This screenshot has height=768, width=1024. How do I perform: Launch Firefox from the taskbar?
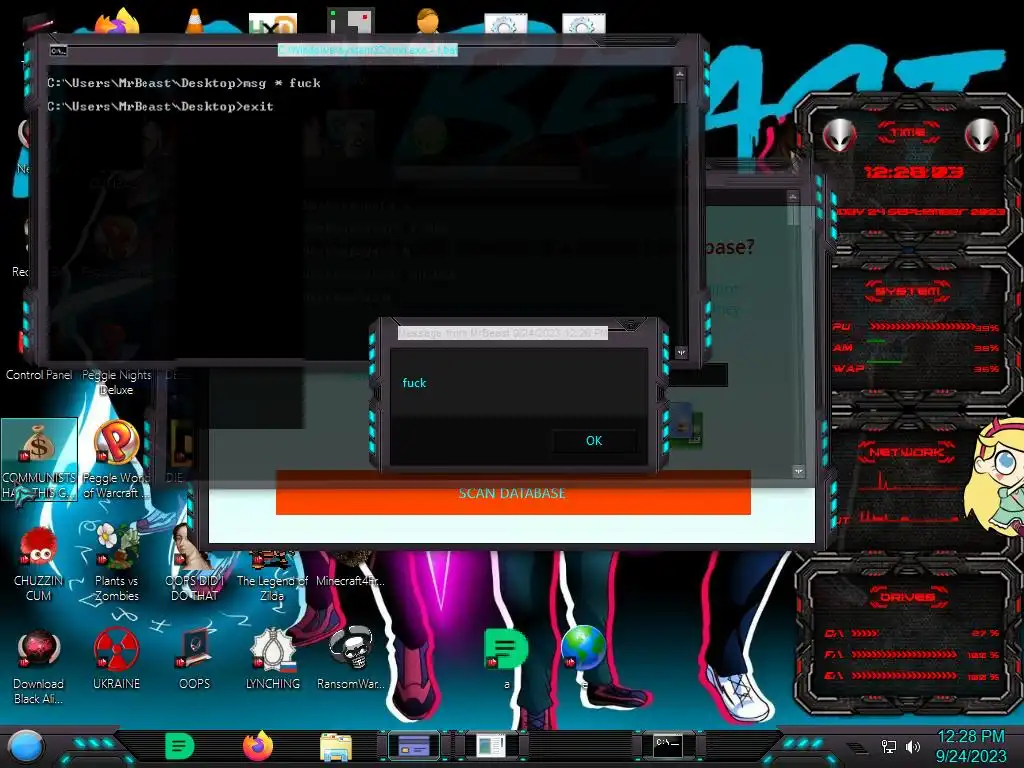[x=258, y=746]
